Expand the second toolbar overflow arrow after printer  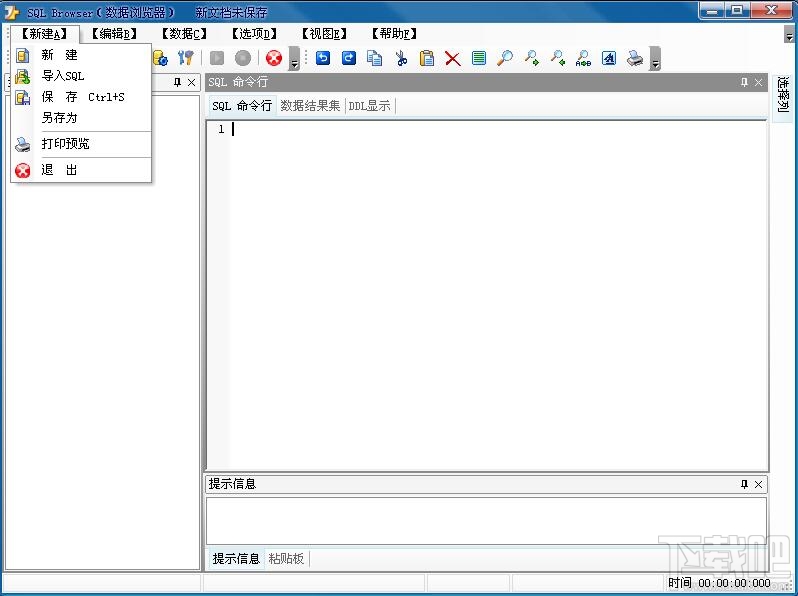[x=656, y=58]
